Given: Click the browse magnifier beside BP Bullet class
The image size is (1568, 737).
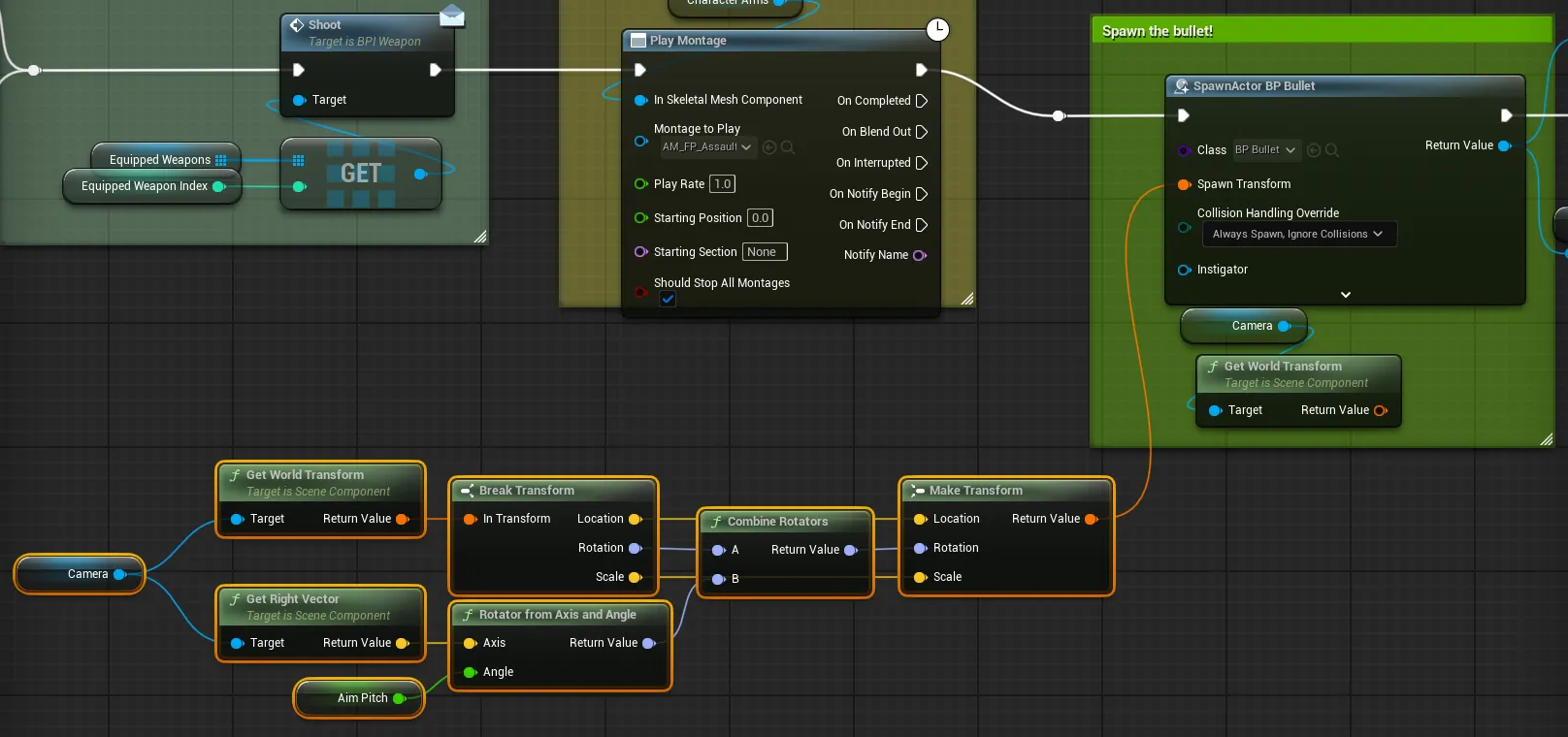Looking at the screenshot, I should (x=1332, y=150).
